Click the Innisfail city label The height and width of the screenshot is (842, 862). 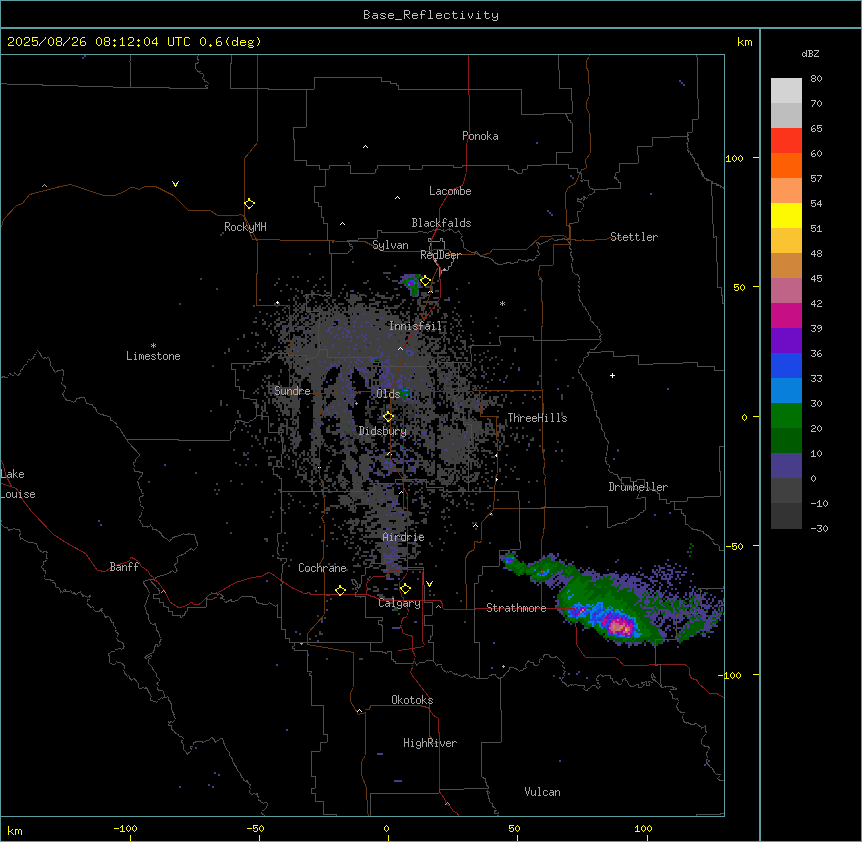tap(415, 326)
